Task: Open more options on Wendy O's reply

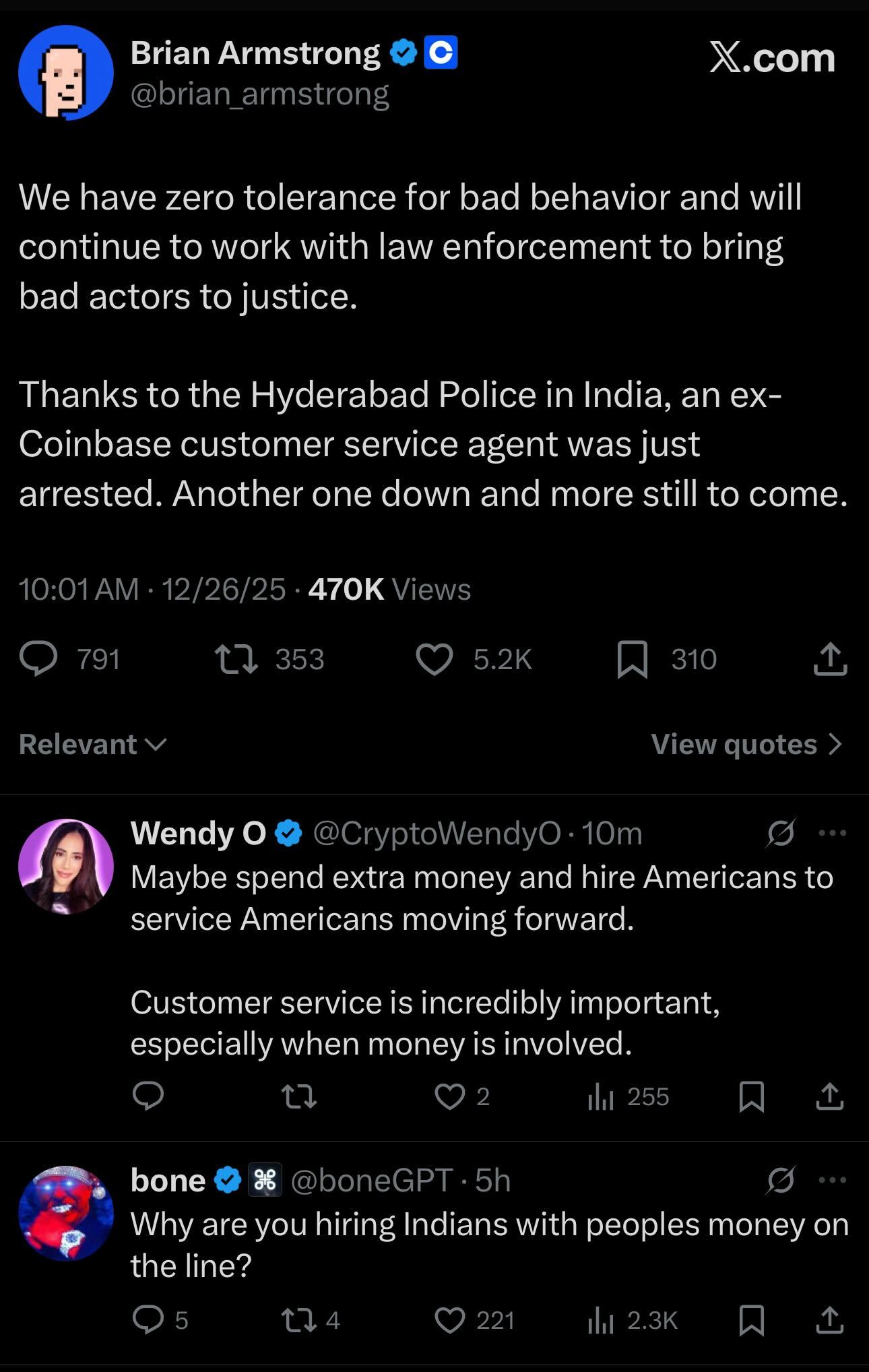Action: pyautogui.click(x=833, y=834)
